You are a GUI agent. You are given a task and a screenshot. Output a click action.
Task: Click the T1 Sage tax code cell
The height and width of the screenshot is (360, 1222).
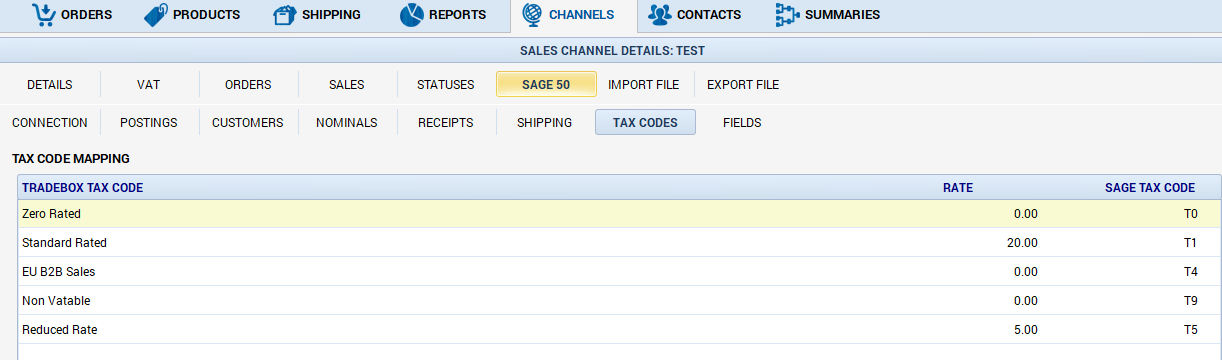point(1189,243)
